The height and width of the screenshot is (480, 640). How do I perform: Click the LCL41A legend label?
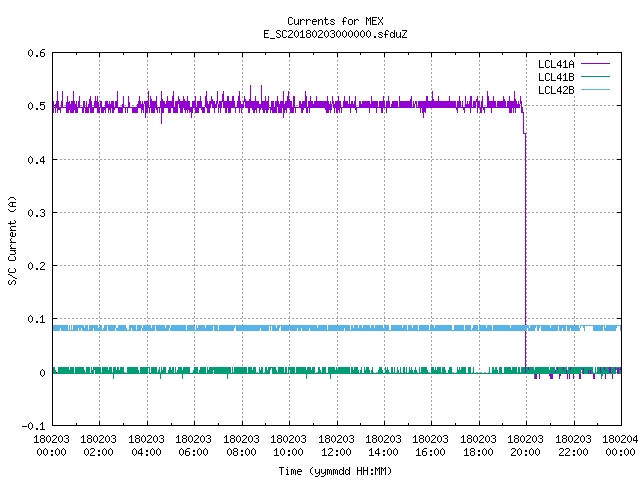click(556, 64)
